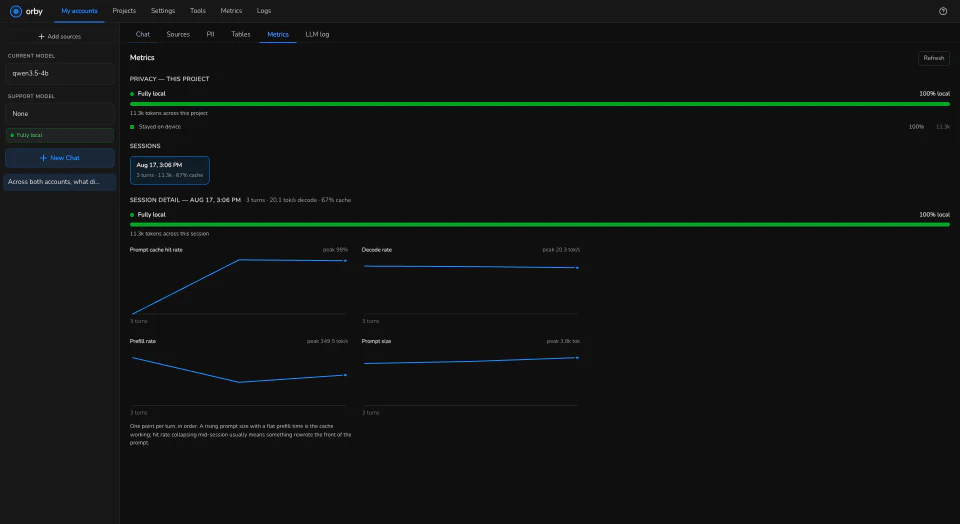The image size is (960, 524).
Task: Click the "Stayed on device" label
Action: point(160,127)
